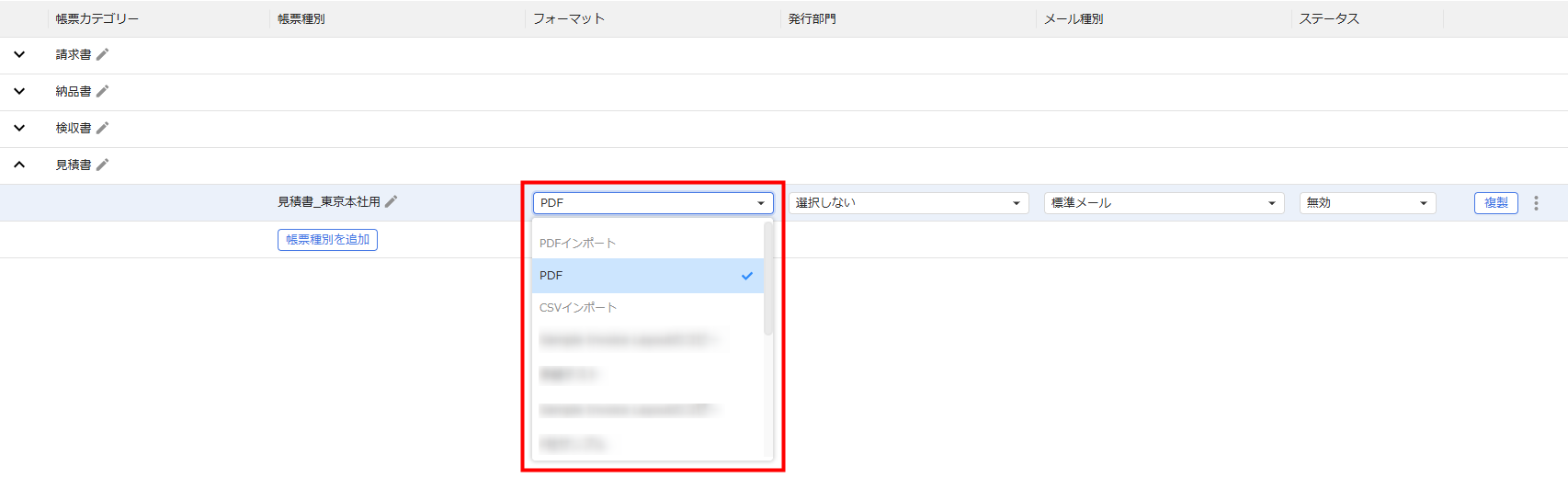Open the 発行部門 dropdown showing 選択しない
1568x478 pixels.
(907, 203)
